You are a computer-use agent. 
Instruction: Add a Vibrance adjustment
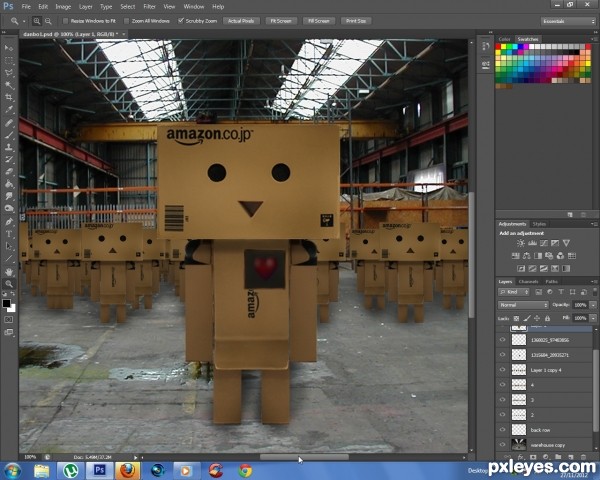(x=566, y=243)
